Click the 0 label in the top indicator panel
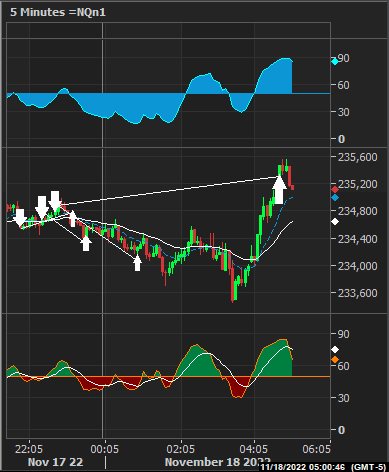The image size is (389, 472). click(x=341, y=139)
